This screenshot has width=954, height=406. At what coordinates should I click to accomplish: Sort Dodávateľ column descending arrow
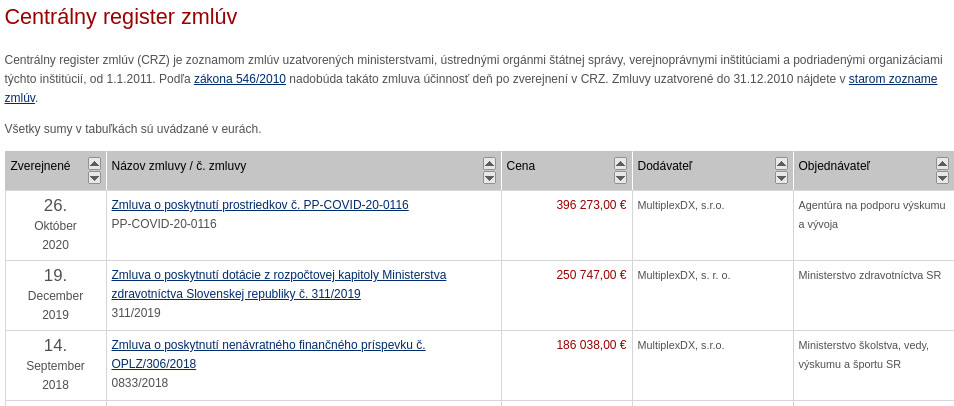[781, 178]
